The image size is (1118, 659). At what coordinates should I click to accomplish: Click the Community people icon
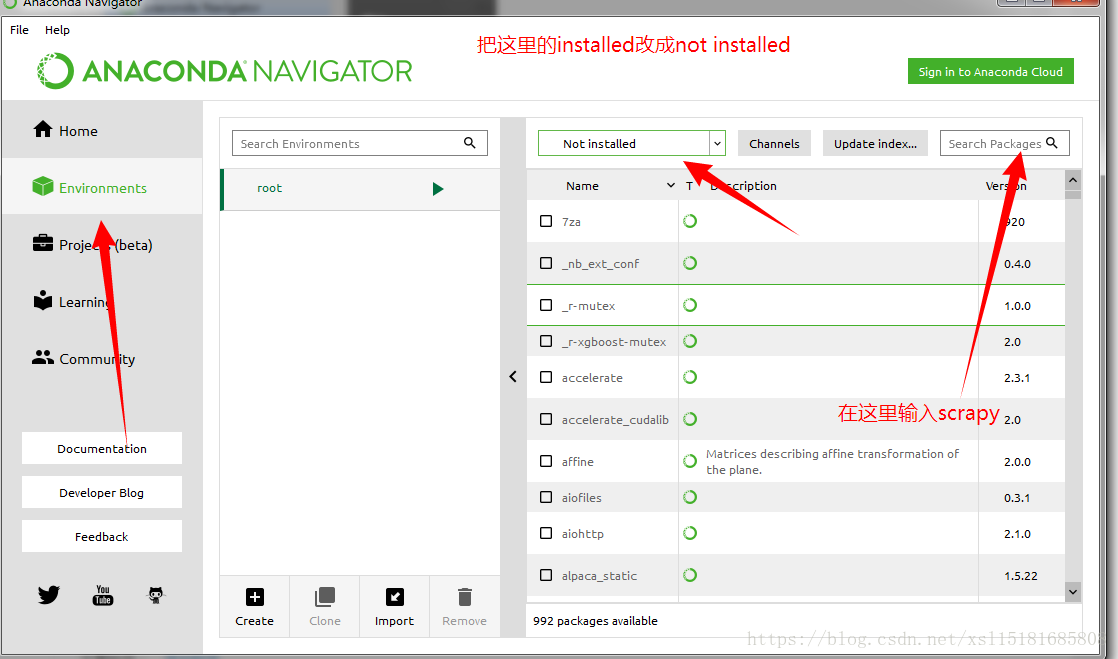click(43, 357)
